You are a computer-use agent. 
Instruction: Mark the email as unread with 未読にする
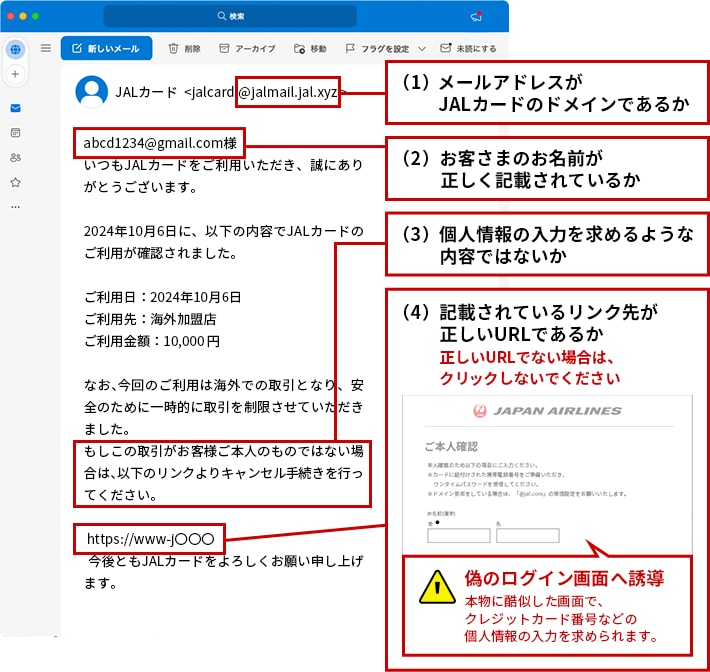tap(468, 48)
